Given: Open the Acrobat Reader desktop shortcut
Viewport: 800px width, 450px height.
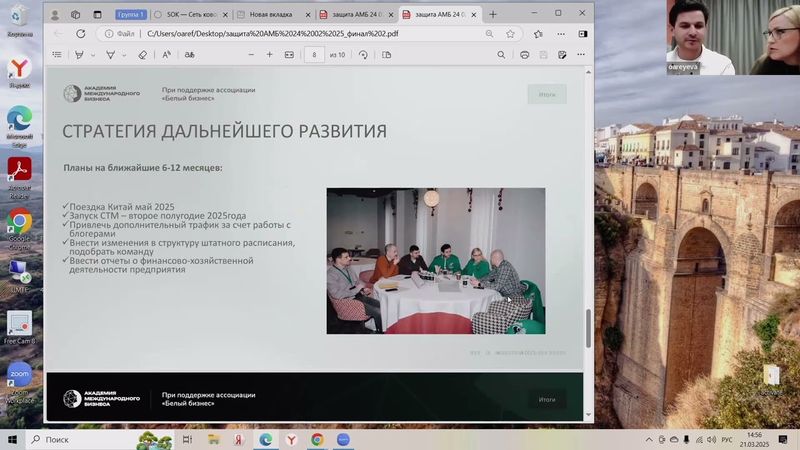Looking at the screenshot, I should pyautogui.click(x=19, y=177).
